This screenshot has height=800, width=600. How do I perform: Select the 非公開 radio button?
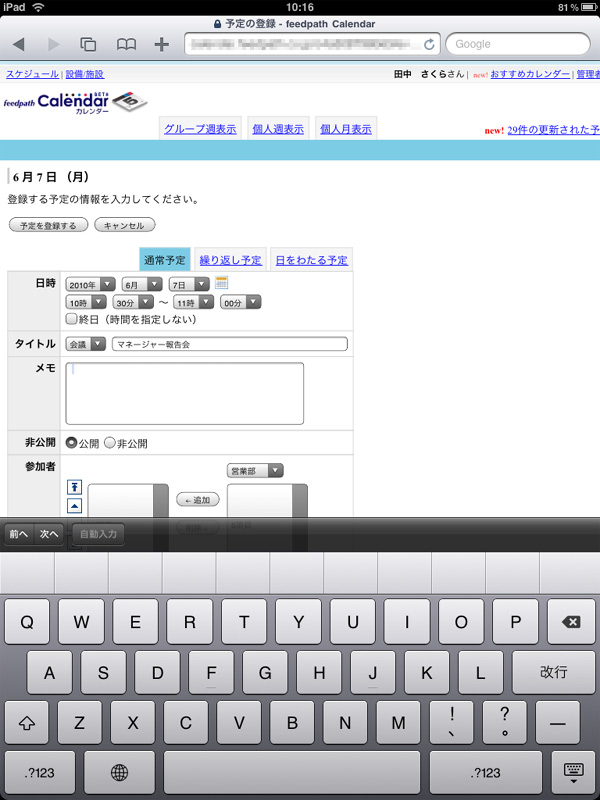(x=109, y=443)
